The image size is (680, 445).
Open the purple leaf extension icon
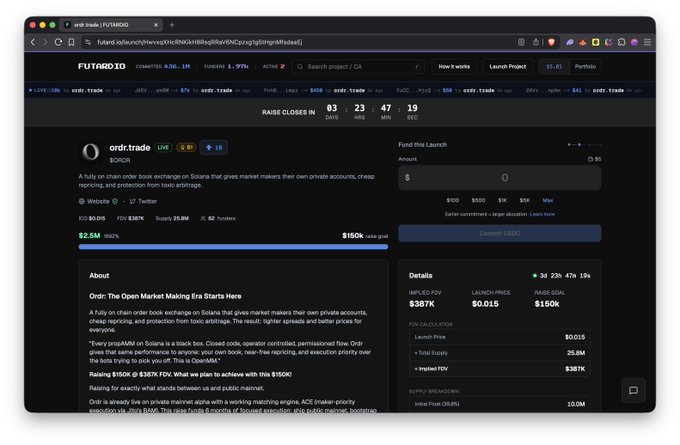tap(570, 42)
